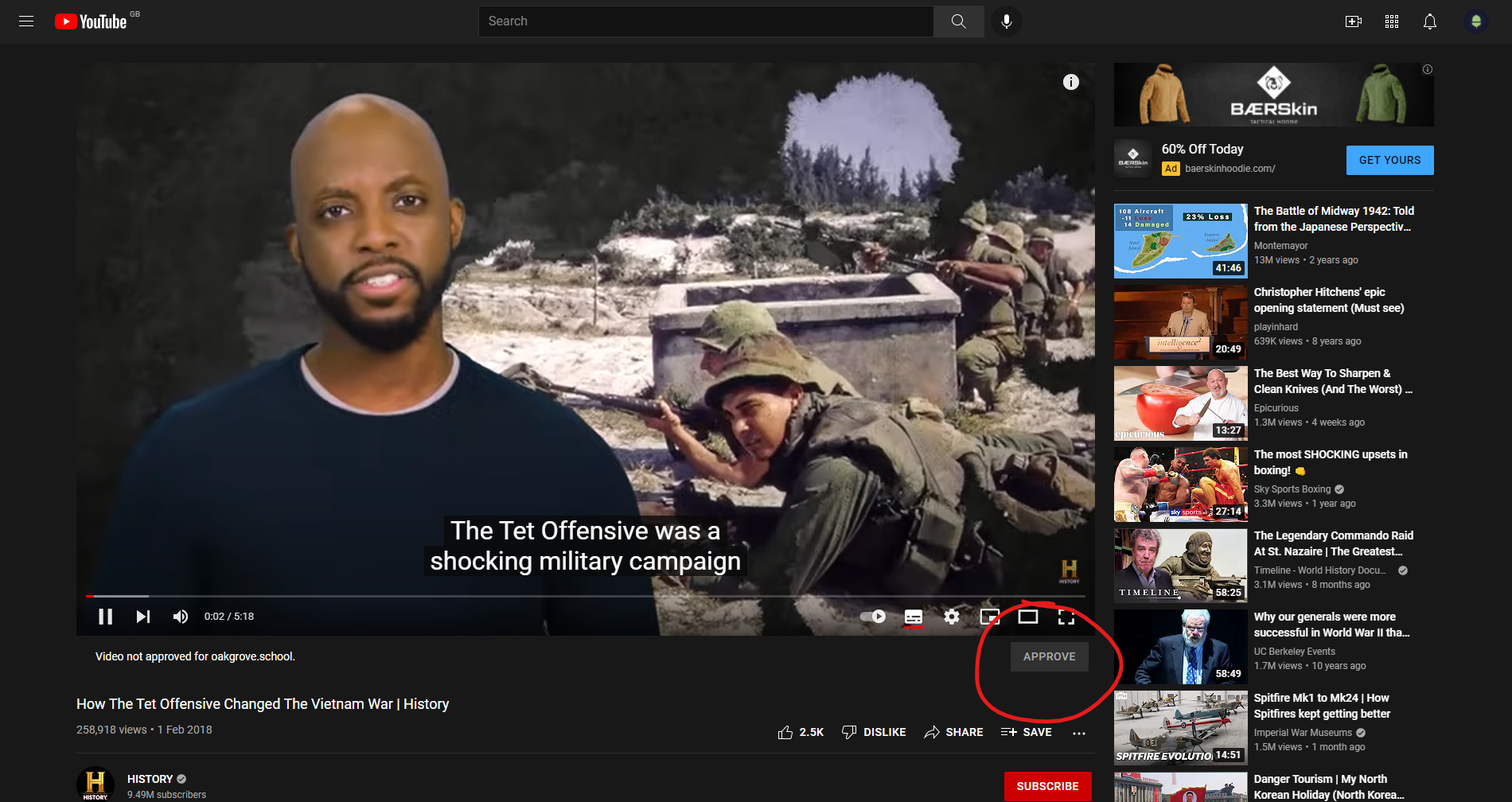Image resolution: width=1512 pixels, height=802 pixels.
Task: Open the YouTube apps grid
Action: coord(1392,21)
